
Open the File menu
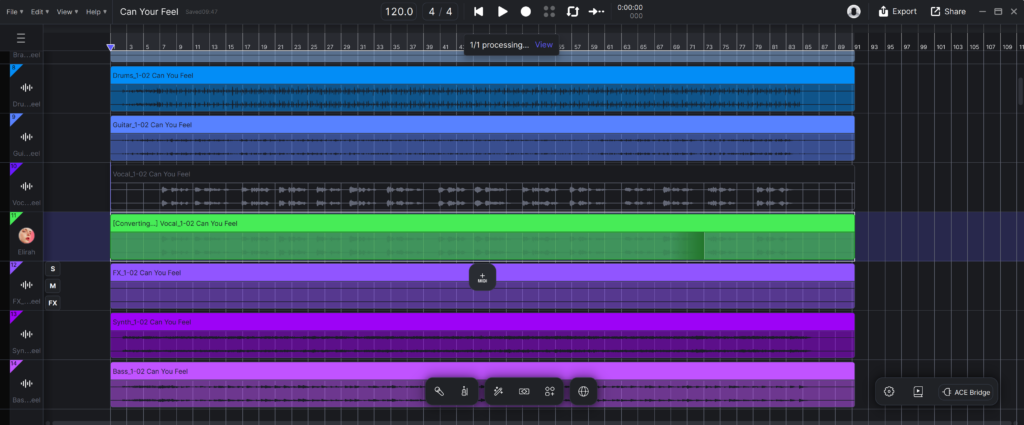[14, 11]
